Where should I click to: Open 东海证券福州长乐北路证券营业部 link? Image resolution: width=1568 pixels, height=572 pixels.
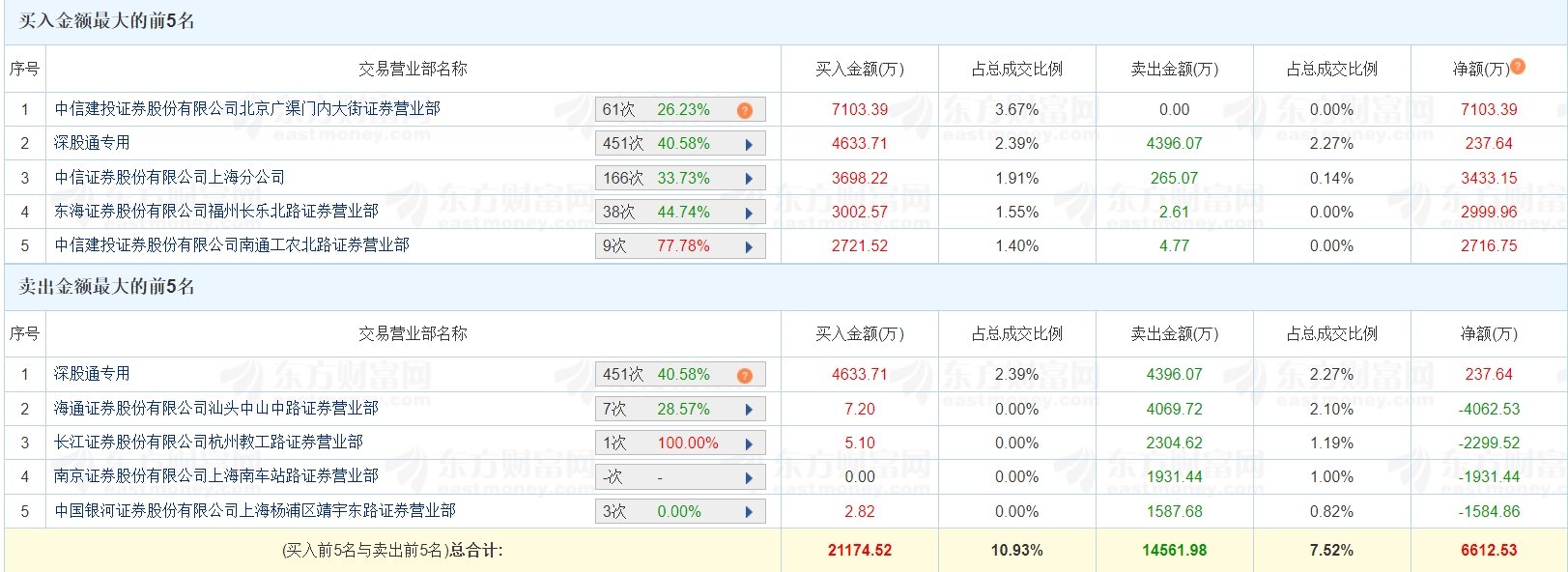(216, 211)
